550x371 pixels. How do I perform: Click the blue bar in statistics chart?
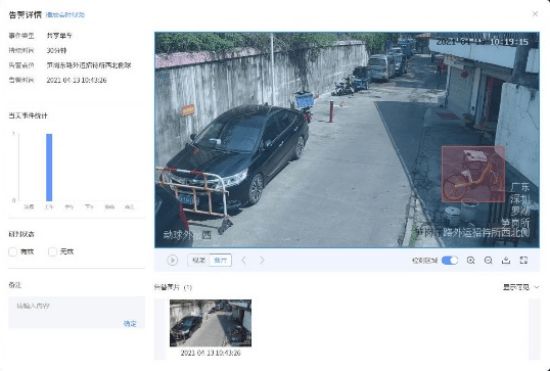(49, 167)
